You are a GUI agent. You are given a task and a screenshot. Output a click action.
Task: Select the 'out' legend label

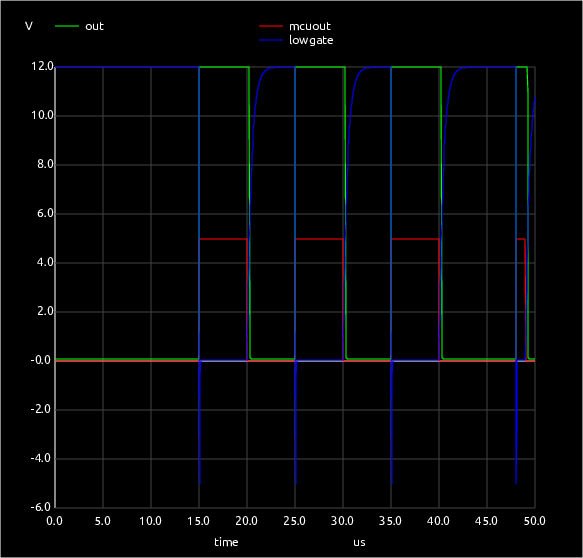[94, 26]
